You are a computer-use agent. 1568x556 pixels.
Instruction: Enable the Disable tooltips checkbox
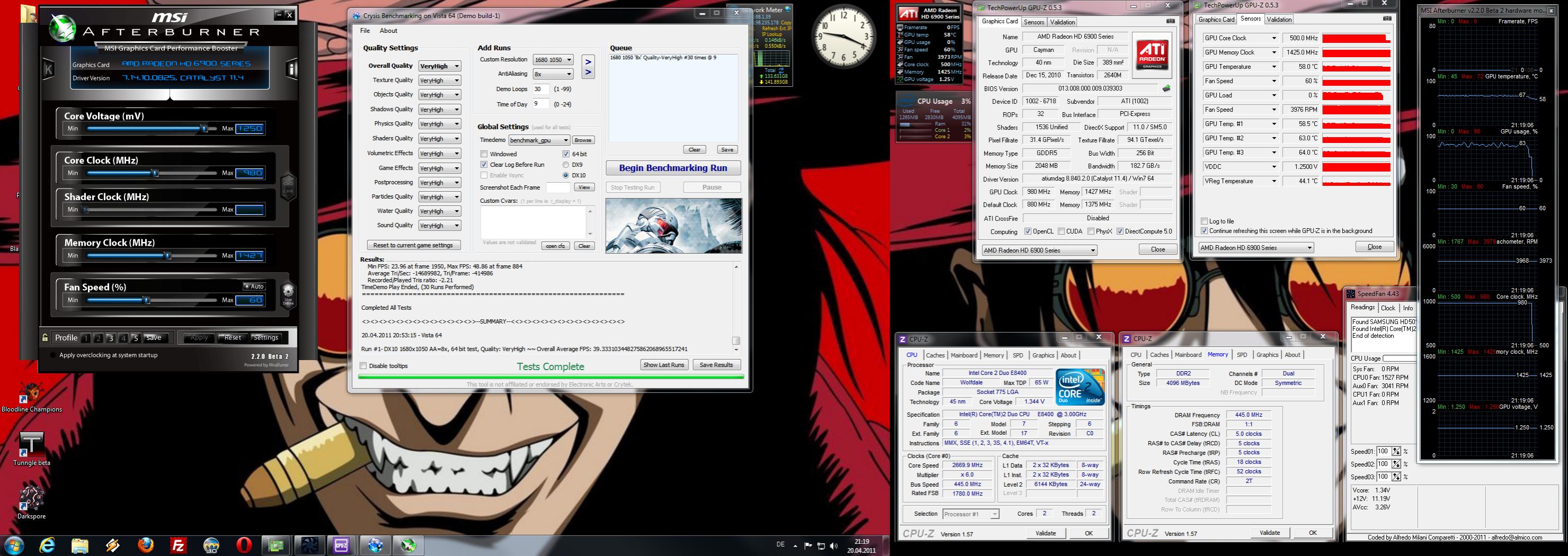(364, 365)
